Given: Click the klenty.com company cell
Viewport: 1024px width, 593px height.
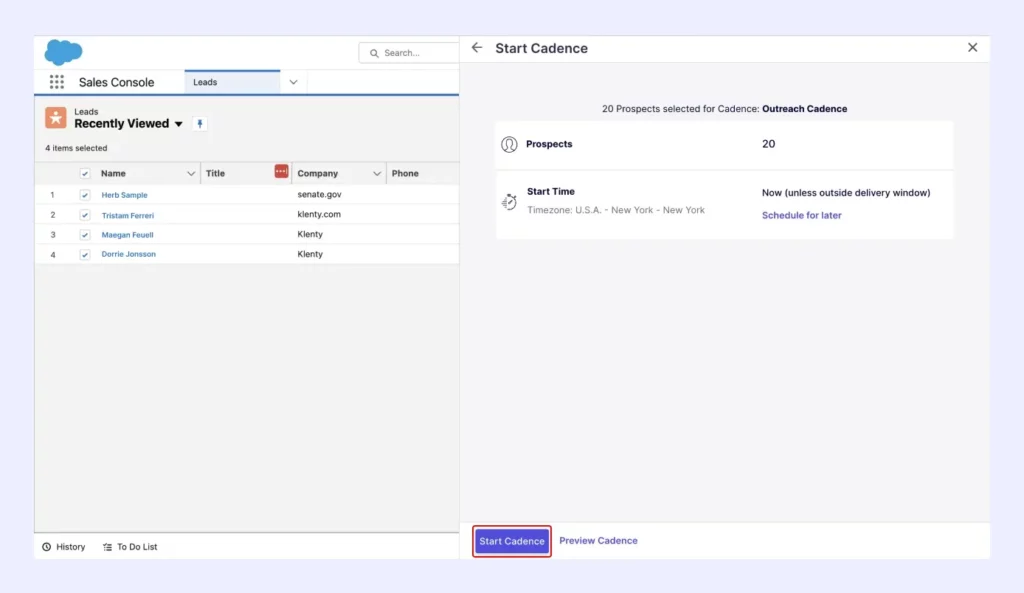Looking at the screenshot, I should click(x=319, y=214).
